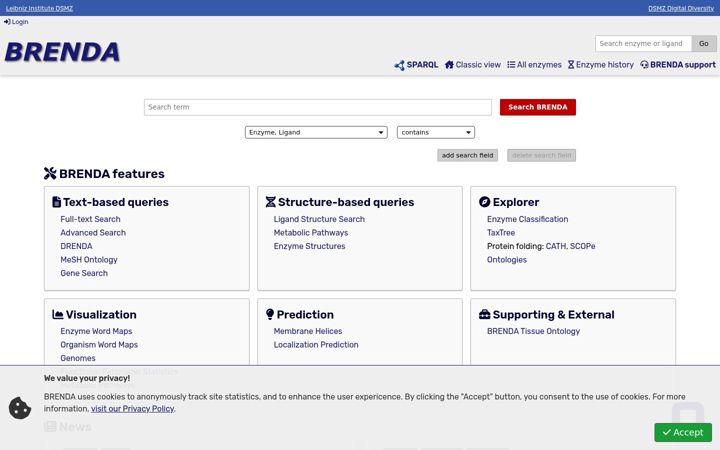
Task: Open the Enzyme, Ligand dropdown
Action: point(316,132)
